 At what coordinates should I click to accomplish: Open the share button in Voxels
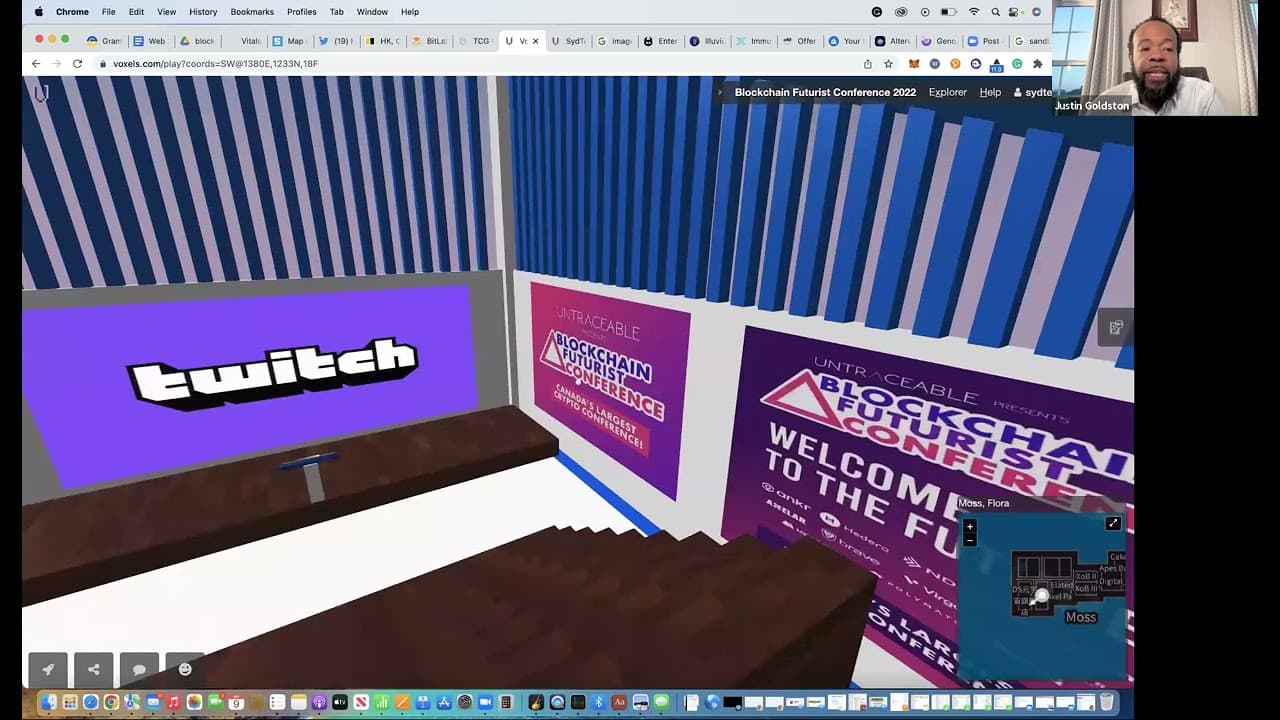point(94,670)
